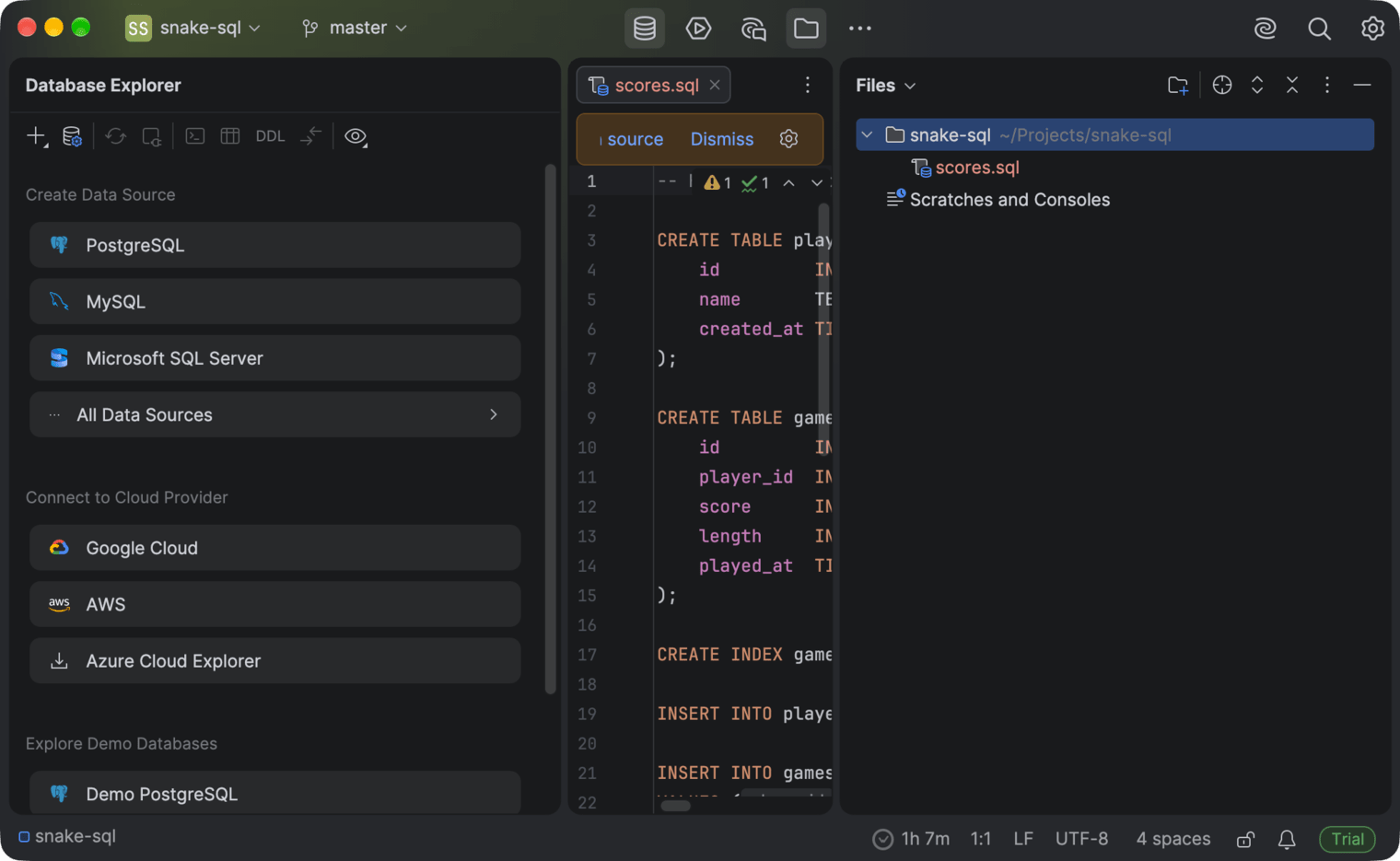Open the Services run tool icon
The image size is (1400, 861).
coord(698,29)
